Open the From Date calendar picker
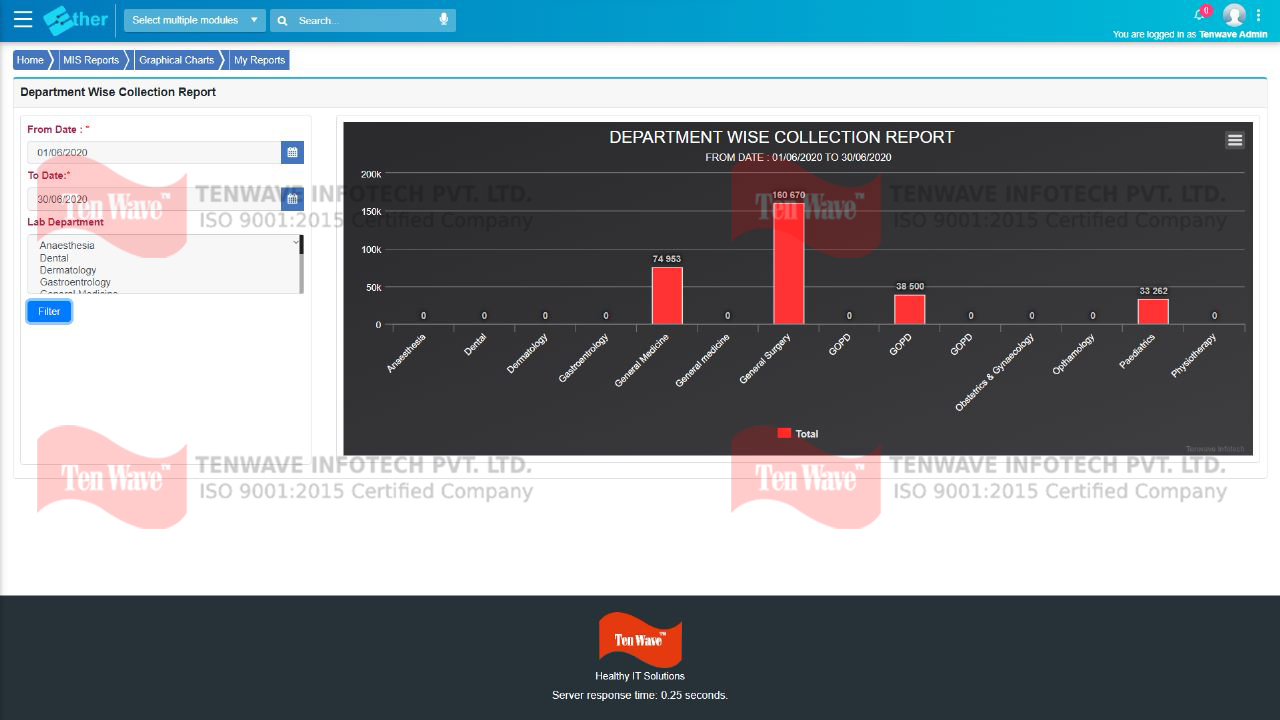 tap(292, 152)
